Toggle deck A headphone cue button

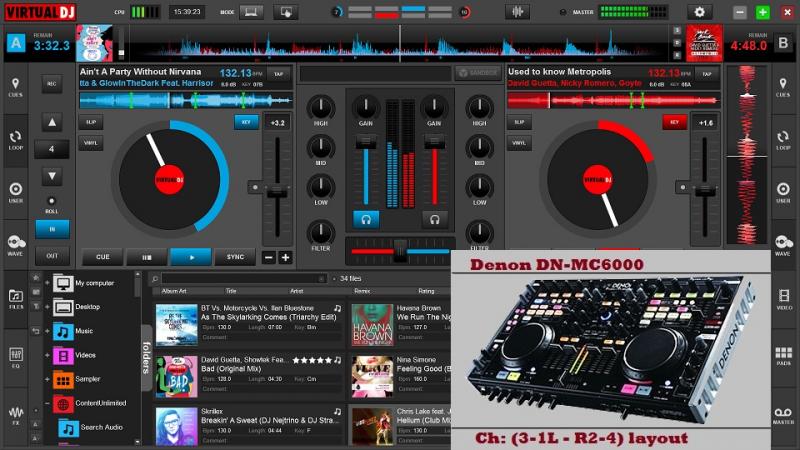pos(366,219)
